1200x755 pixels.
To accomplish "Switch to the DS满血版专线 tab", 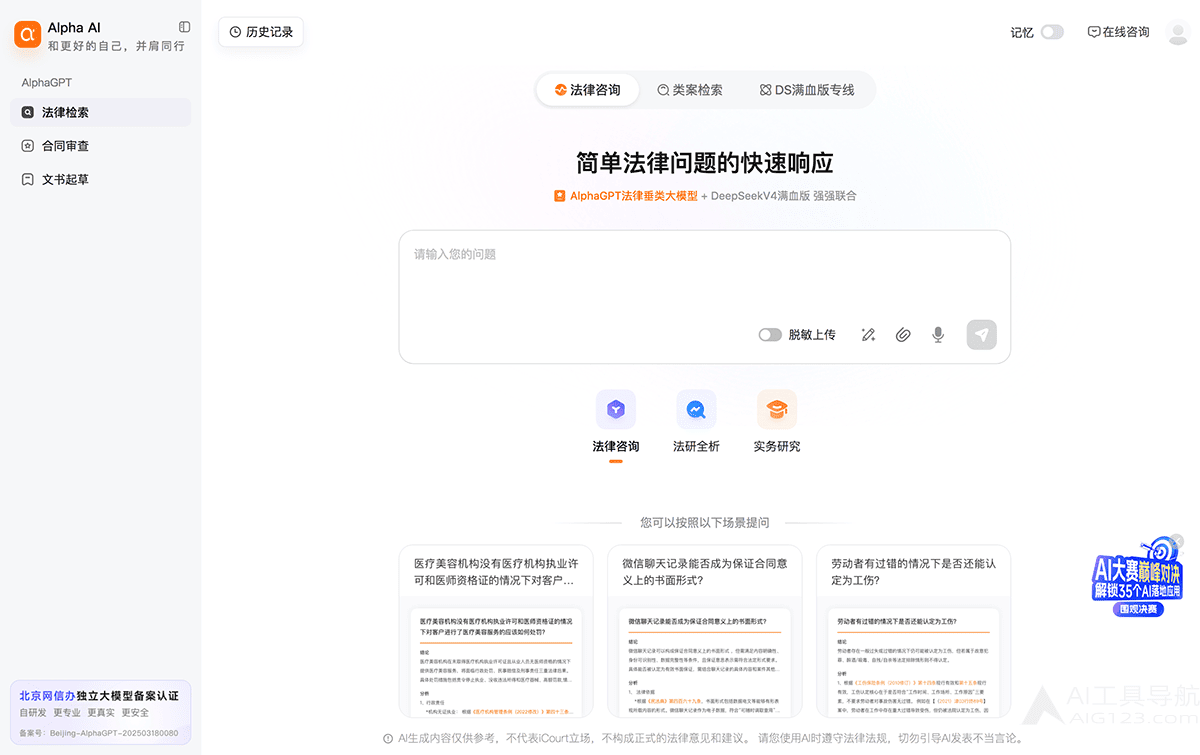I will (x=807, y=90).
